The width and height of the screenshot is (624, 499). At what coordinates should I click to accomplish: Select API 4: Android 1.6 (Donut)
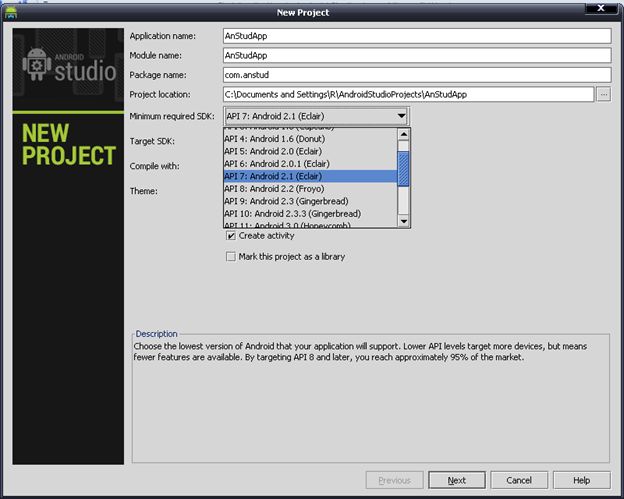pyautogui.click(x=310, y=139)
